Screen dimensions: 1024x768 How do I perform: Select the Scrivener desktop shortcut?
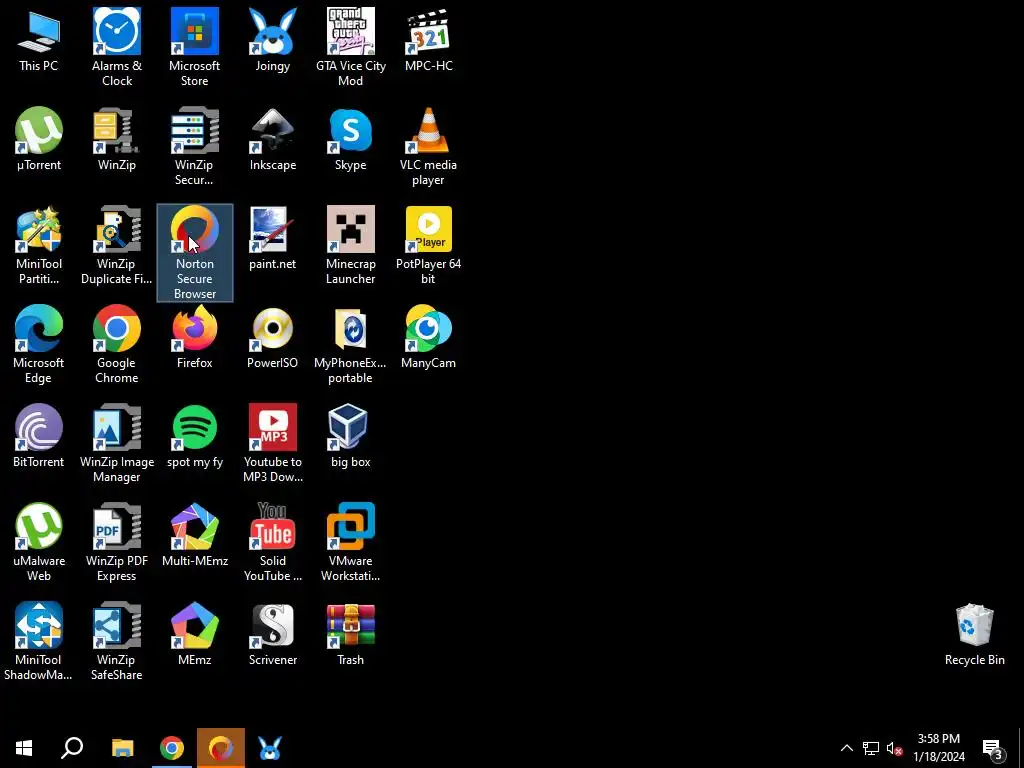pos(272,634)
